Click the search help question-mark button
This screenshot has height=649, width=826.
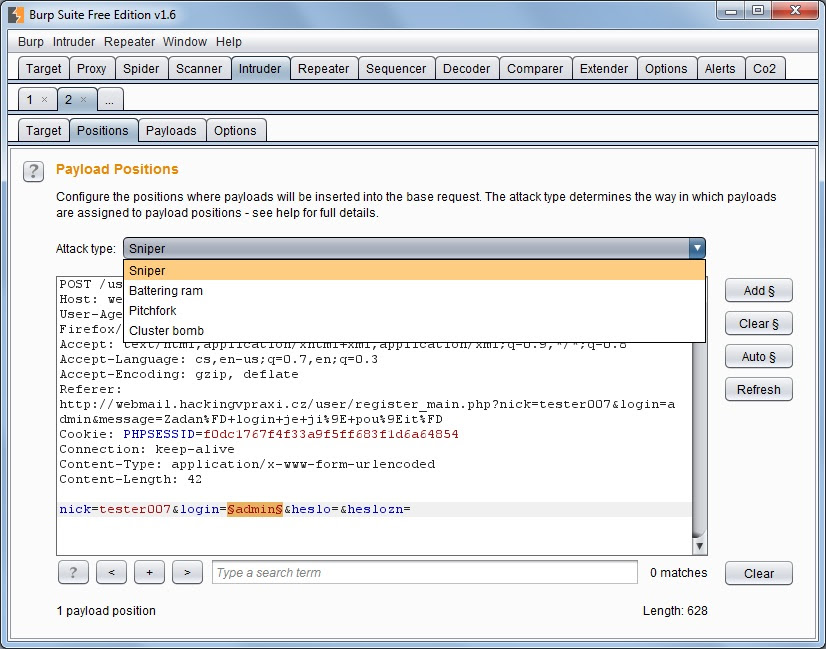coord(73,573)
